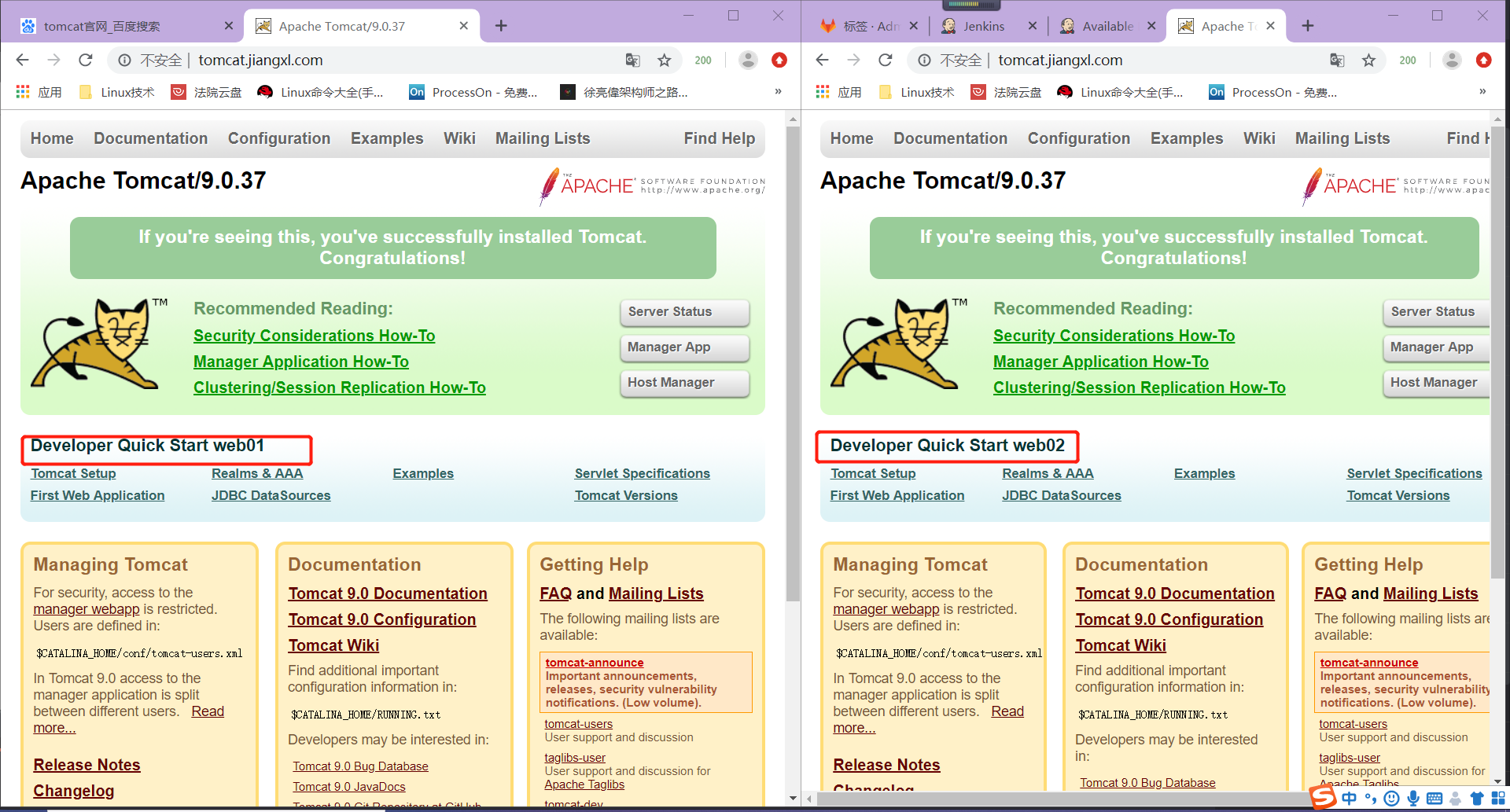This screenshot has width=1510, height=812.
Task: Click keyboard icon in input method toolbar
Action: pos(1434,799)
